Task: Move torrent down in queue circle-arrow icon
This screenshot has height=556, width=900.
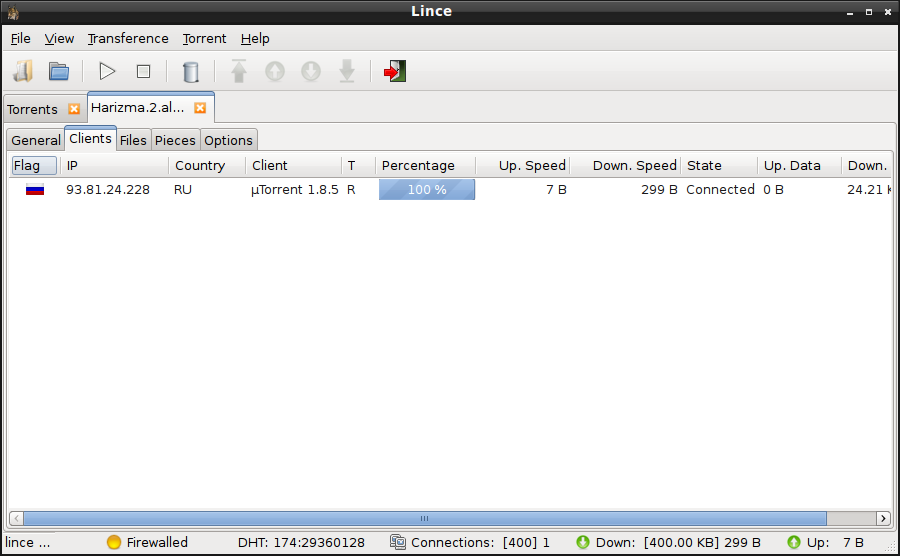Action: [311, 71]
